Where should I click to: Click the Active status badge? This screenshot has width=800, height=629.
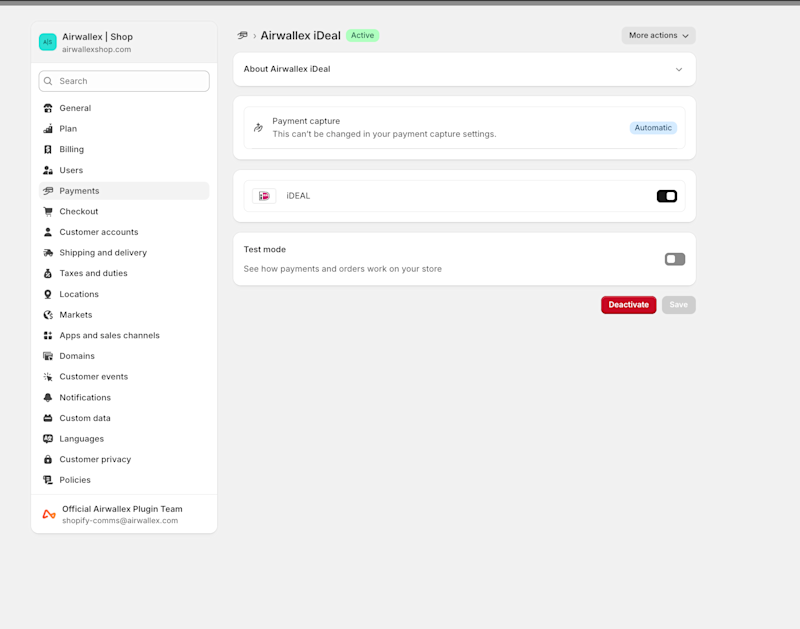(x=362, y=35)
